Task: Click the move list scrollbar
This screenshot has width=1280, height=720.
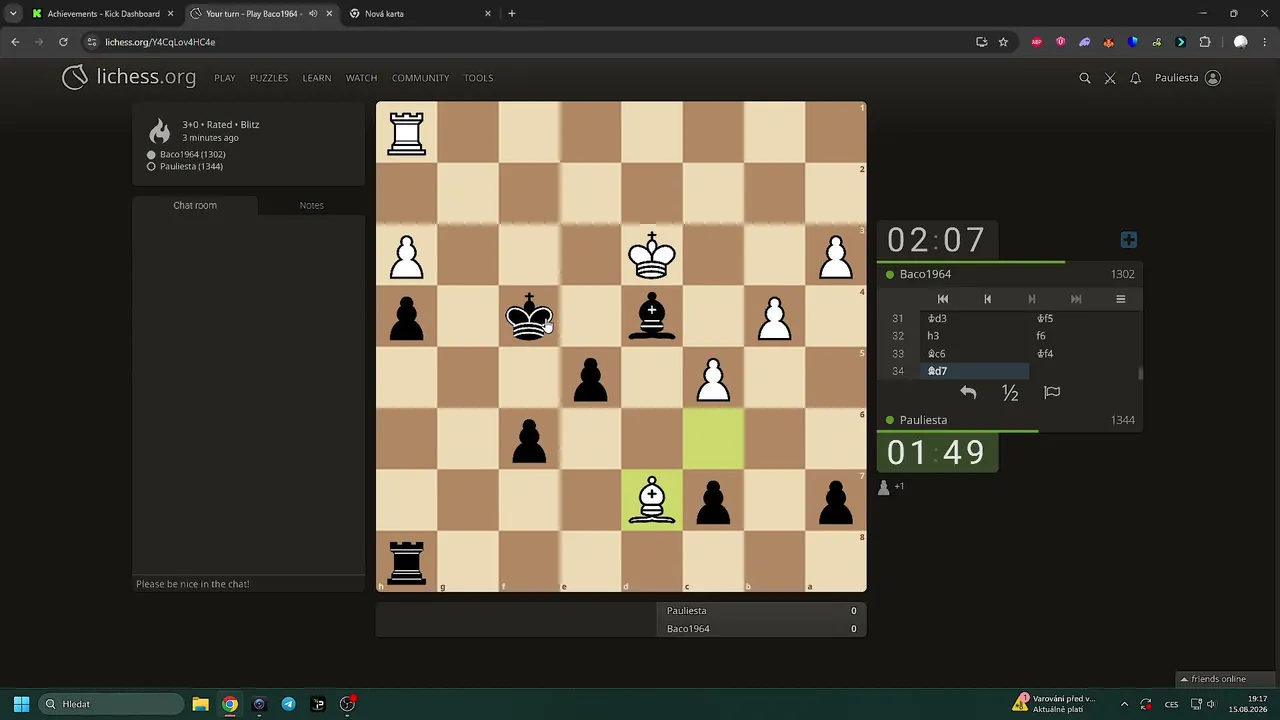Action: click(1140, 373)
